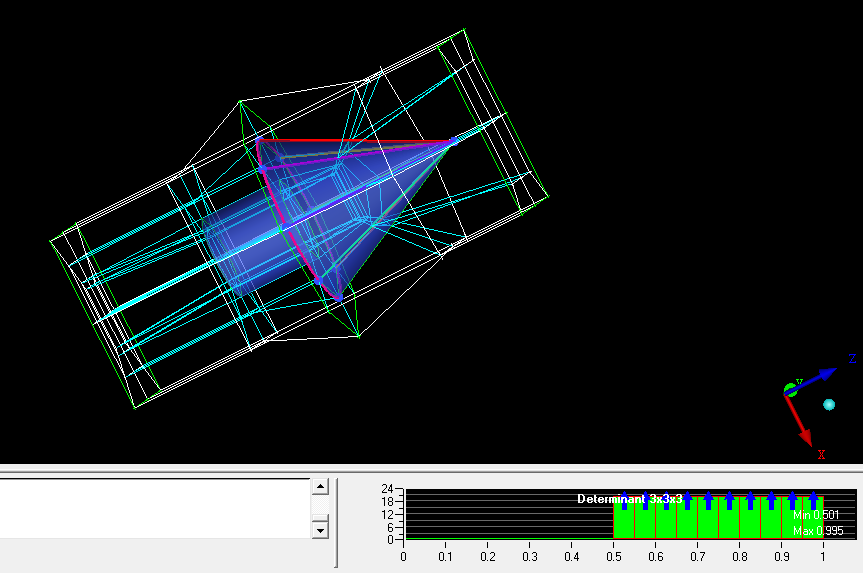
Task: Select the histogram bar between 0.5 and 0.55
Action: [x=624, y=522]
